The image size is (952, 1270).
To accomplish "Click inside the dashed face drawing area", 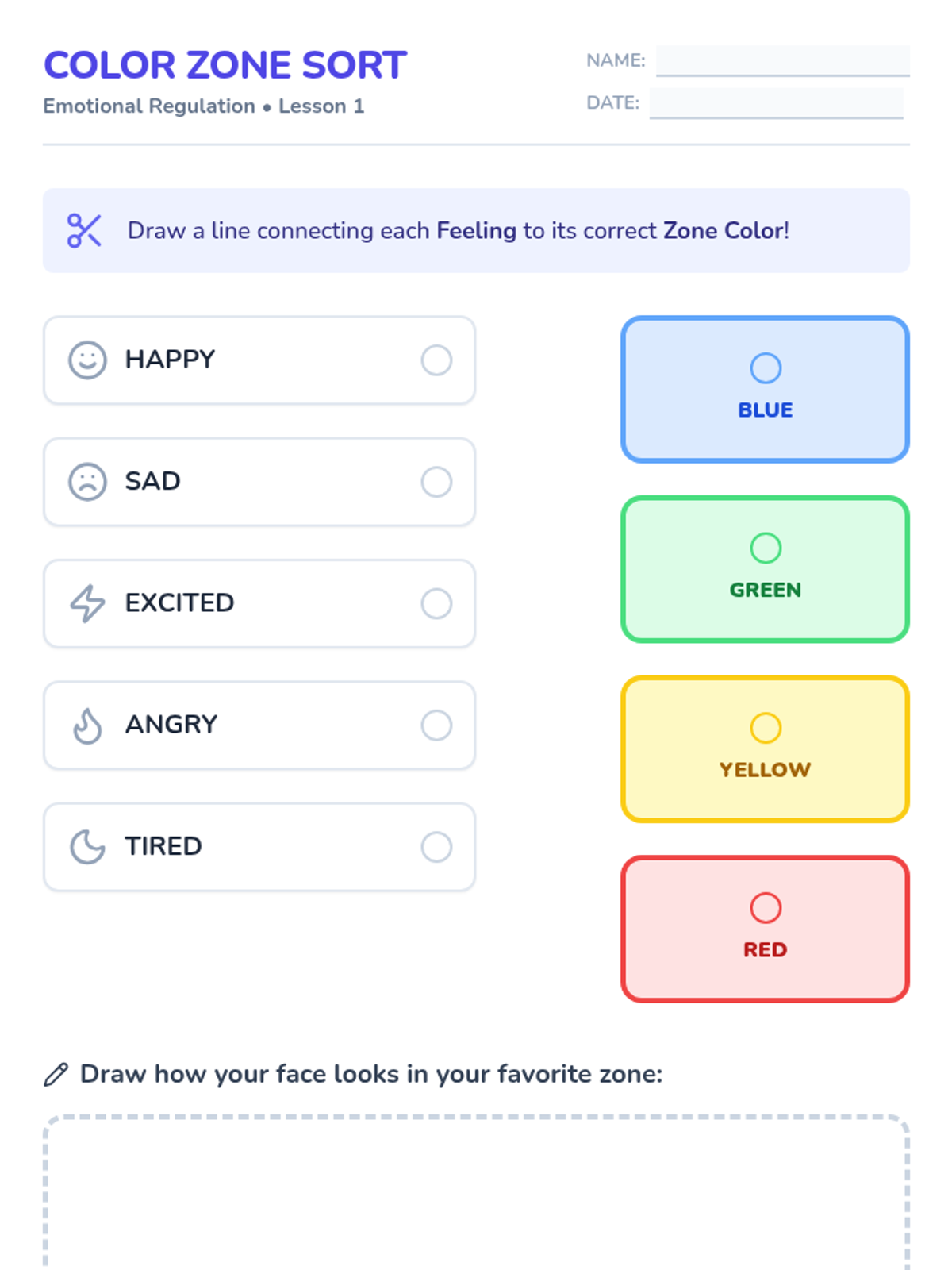I will pos(476,1191).
